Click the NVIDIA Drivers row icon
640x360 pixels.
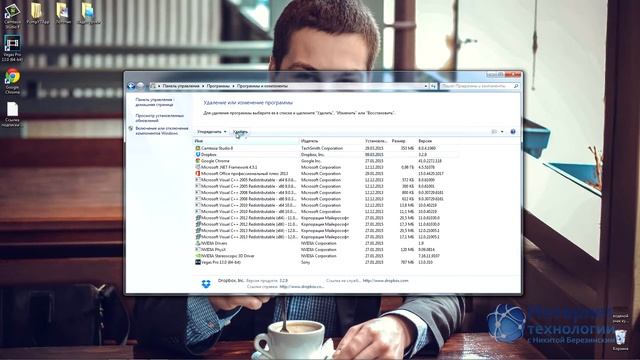(x=198, y=243)
